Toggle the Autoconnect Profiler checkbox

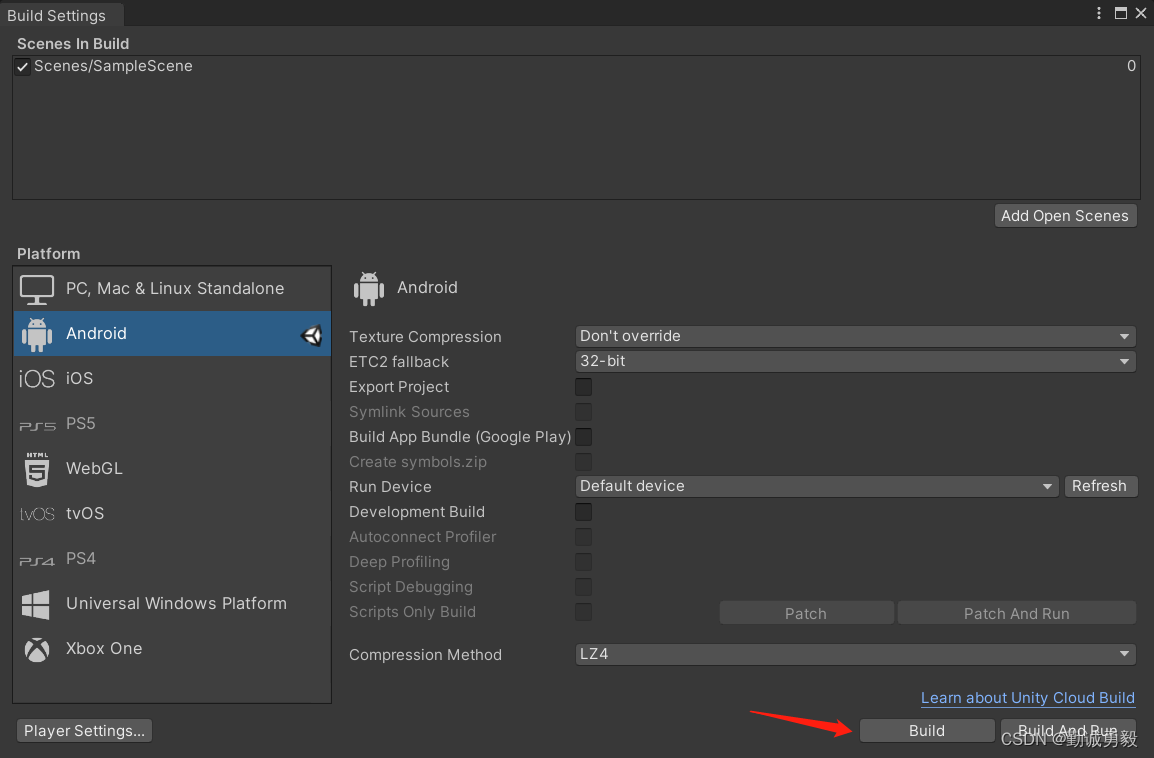click(584, 537)
